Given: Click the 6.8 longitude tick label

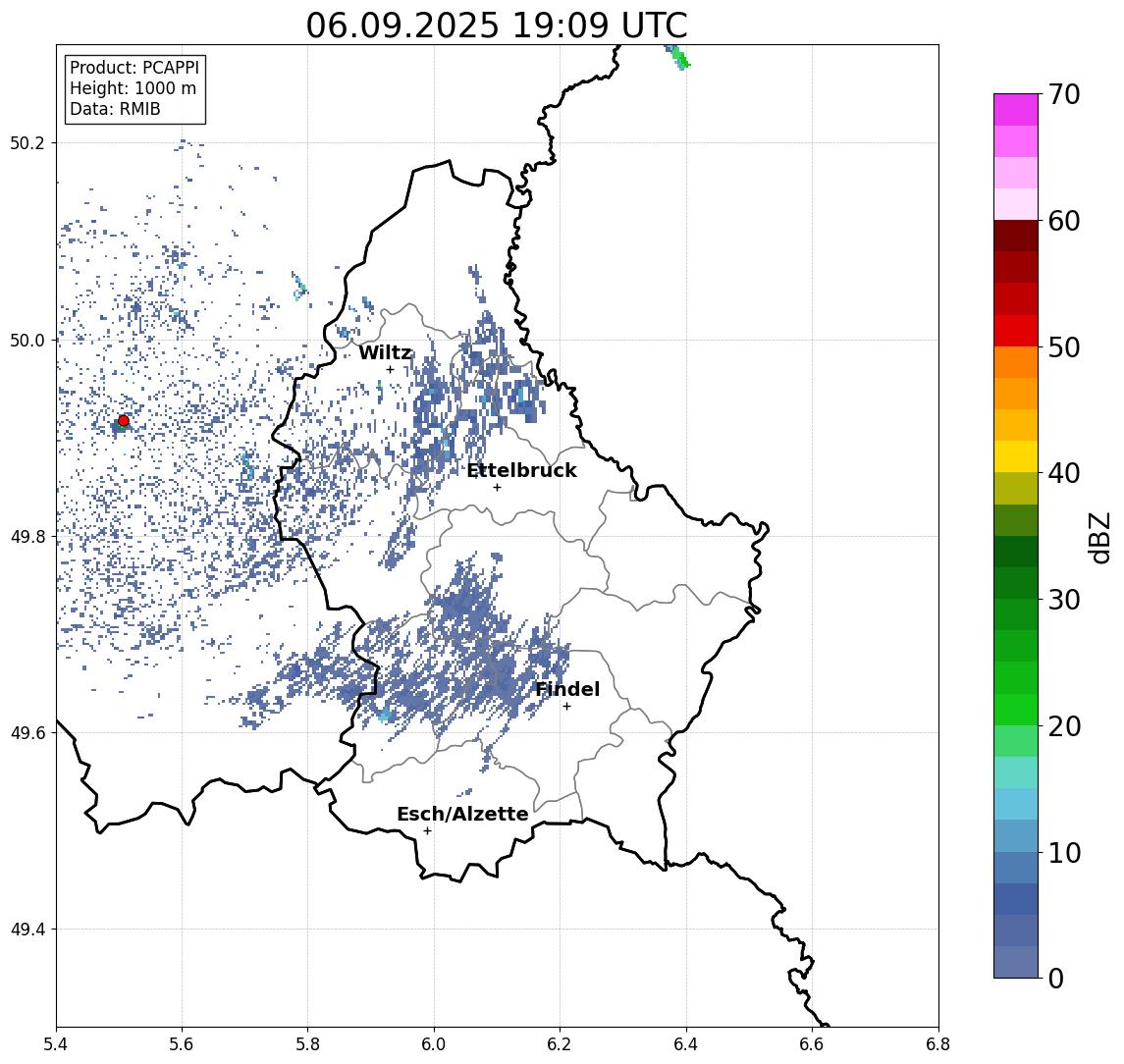Looking at the screenshot, I should pyautogui.click(x=937, y=1044).
